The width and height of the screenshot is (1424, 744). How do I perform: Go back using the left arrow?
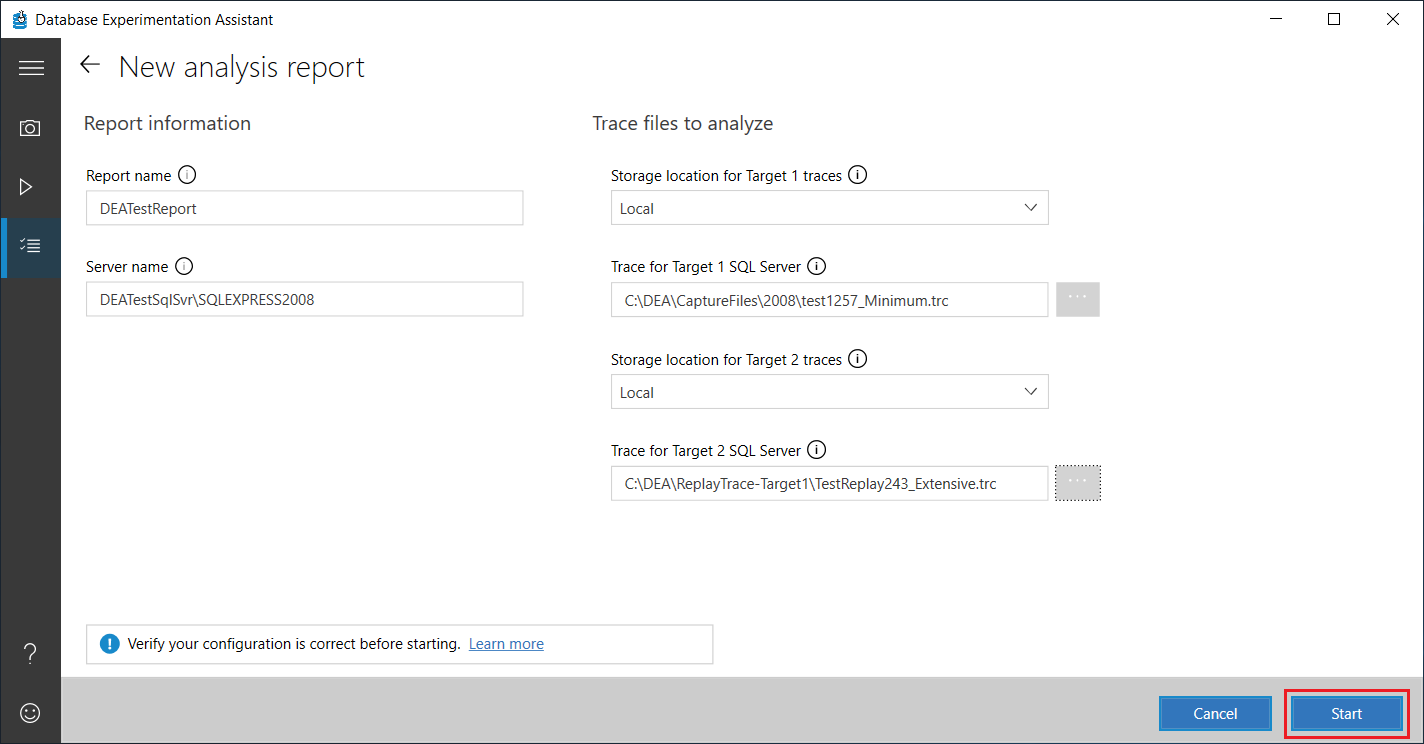pyautogui.click(x=90, y=65)
